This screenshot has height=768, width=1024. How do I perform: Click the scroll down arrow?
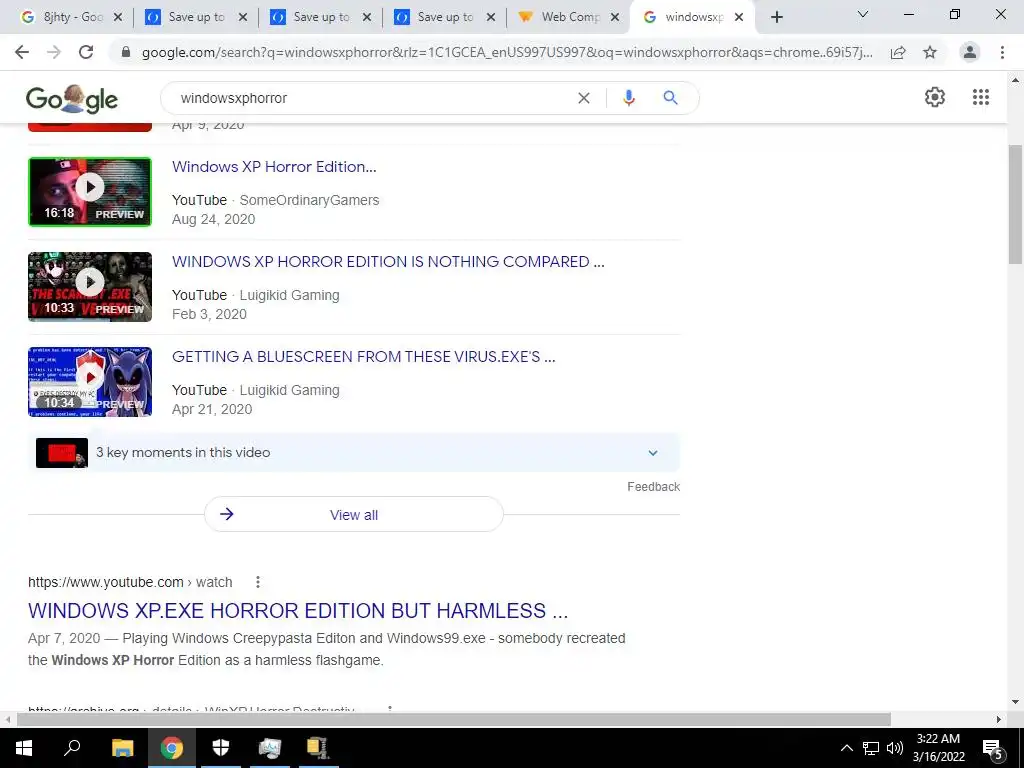coord(1014,702)
